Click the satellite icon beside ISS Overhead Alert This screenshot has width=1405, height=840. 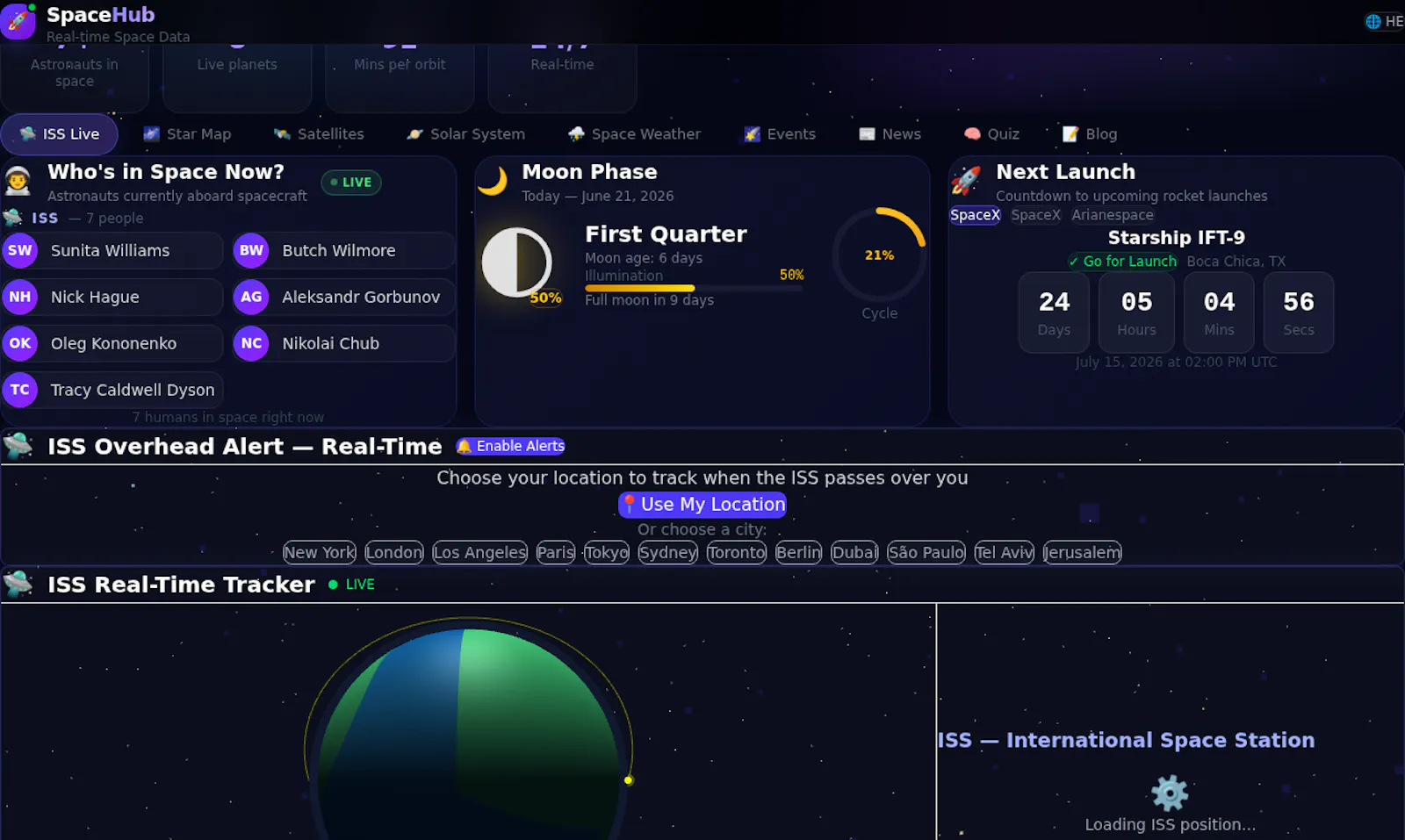point(18,446)
